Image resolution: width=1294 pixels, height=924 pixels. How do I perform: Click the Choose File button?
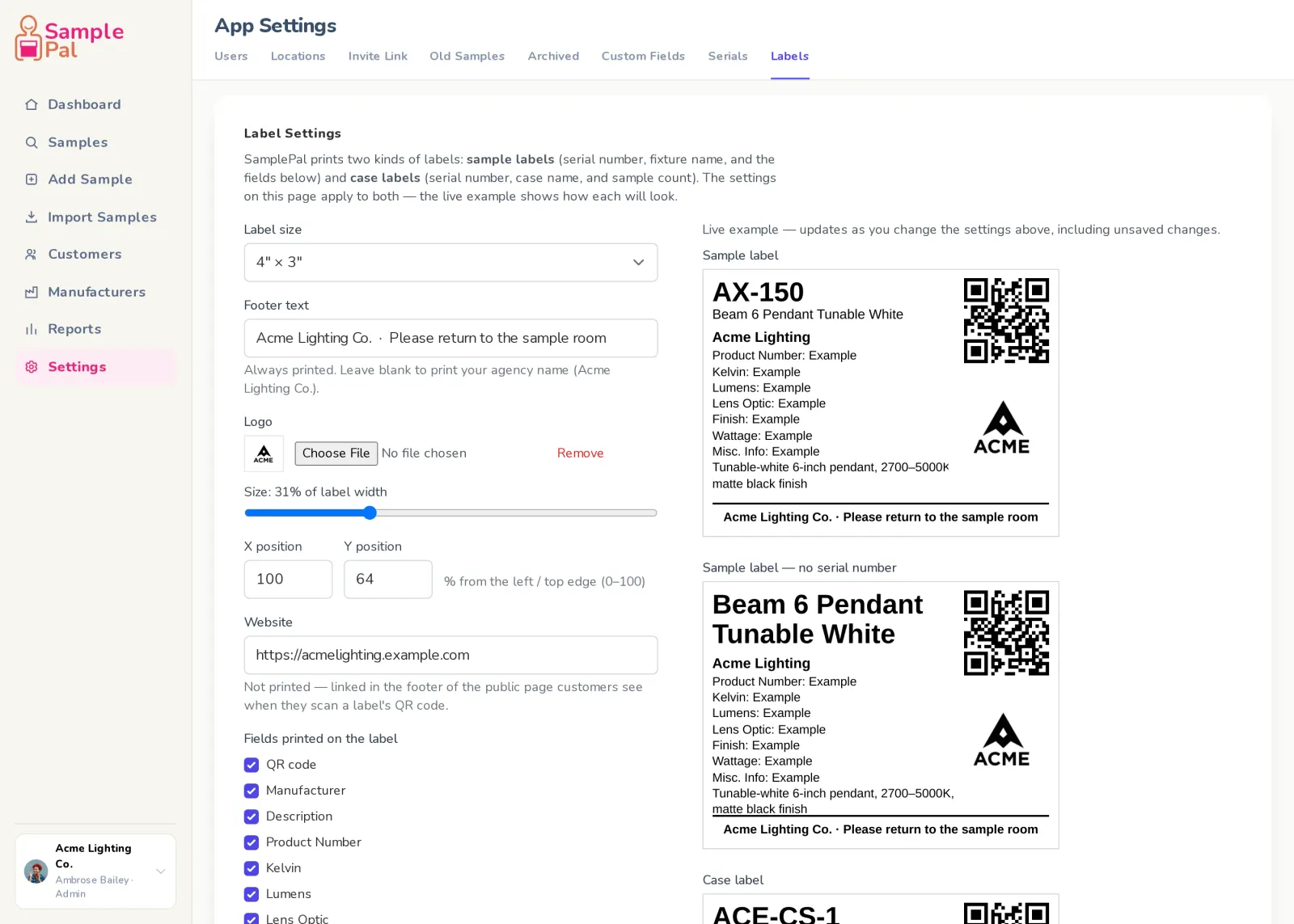[x=336, y=454]
